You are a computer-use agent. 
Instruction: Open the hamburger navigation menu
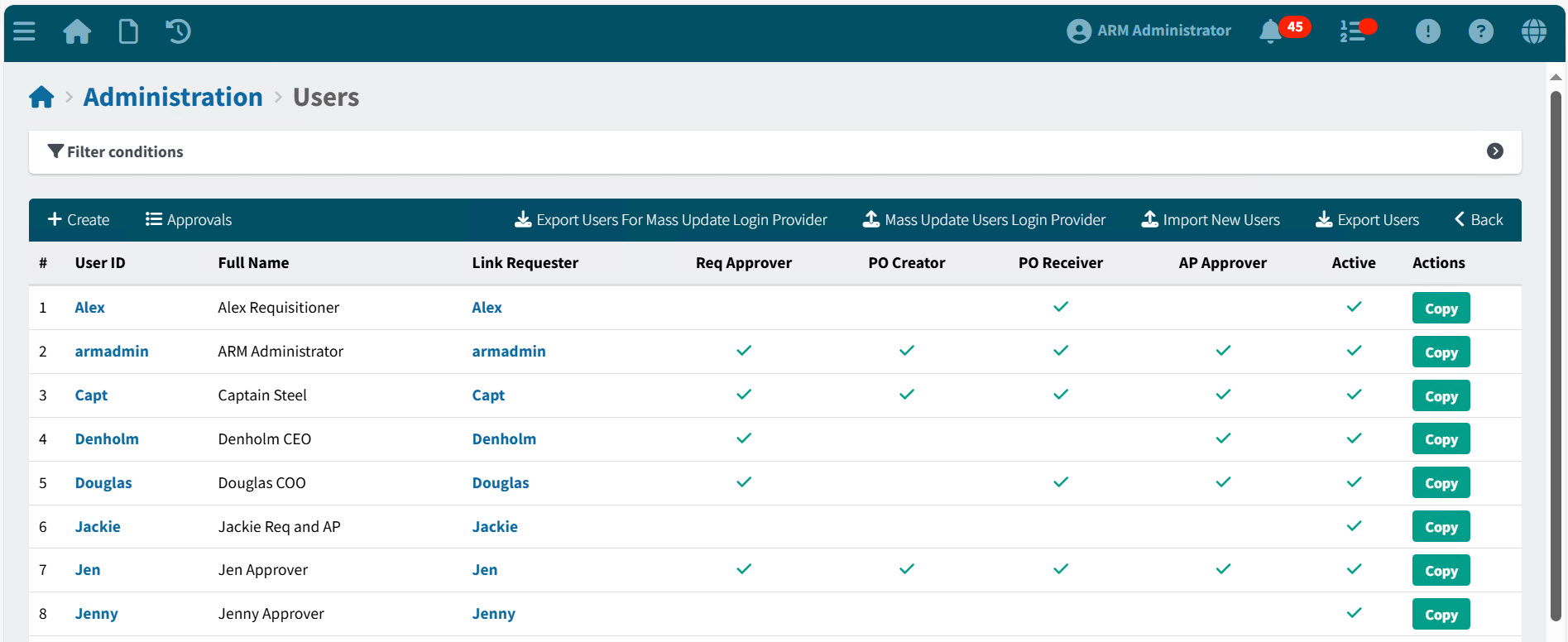pos(24,31)
